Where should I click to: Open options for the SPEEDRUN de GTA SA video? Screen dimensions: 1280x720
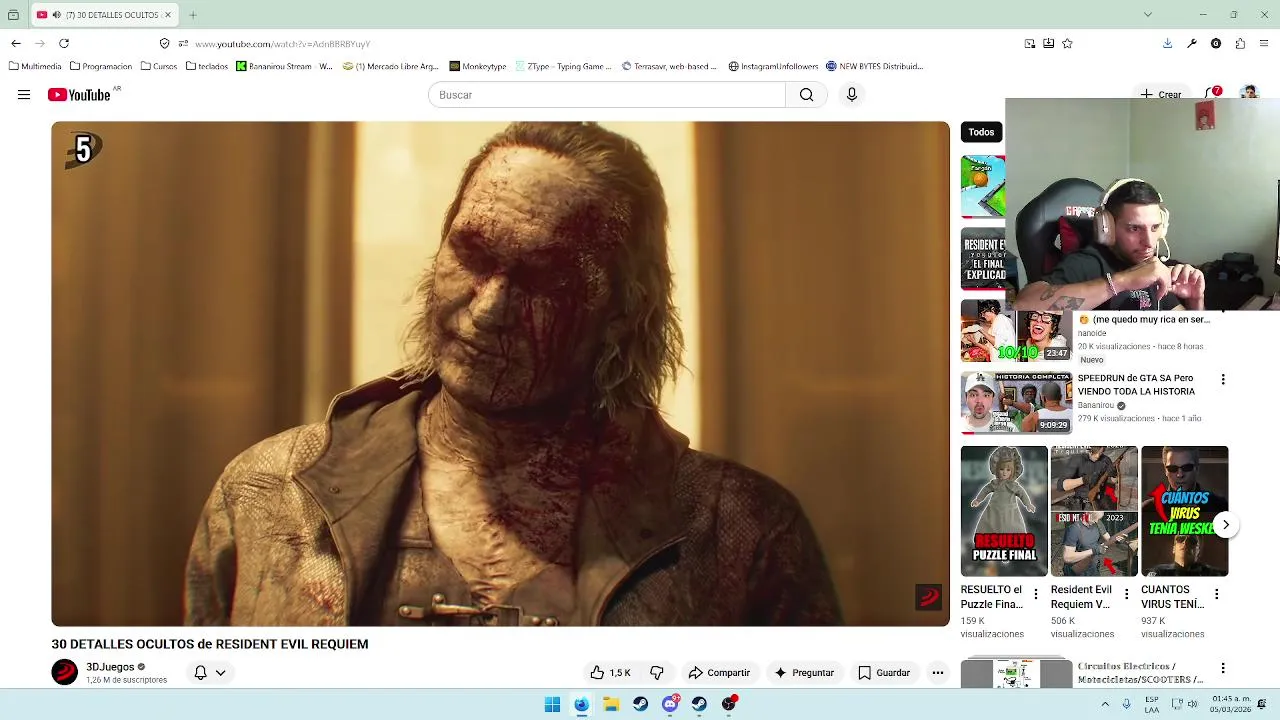point(1223,380)
